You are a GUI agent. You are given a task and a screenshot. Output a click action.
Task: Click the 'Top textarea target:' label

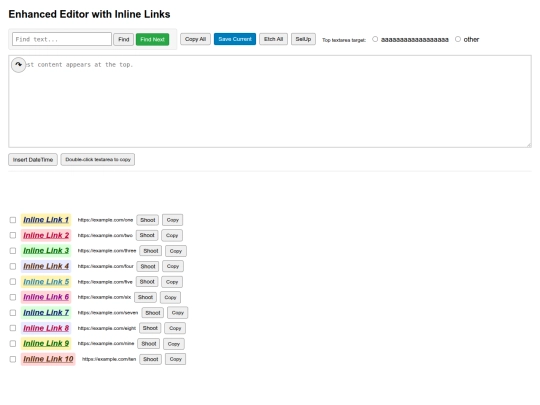(344, 40)
